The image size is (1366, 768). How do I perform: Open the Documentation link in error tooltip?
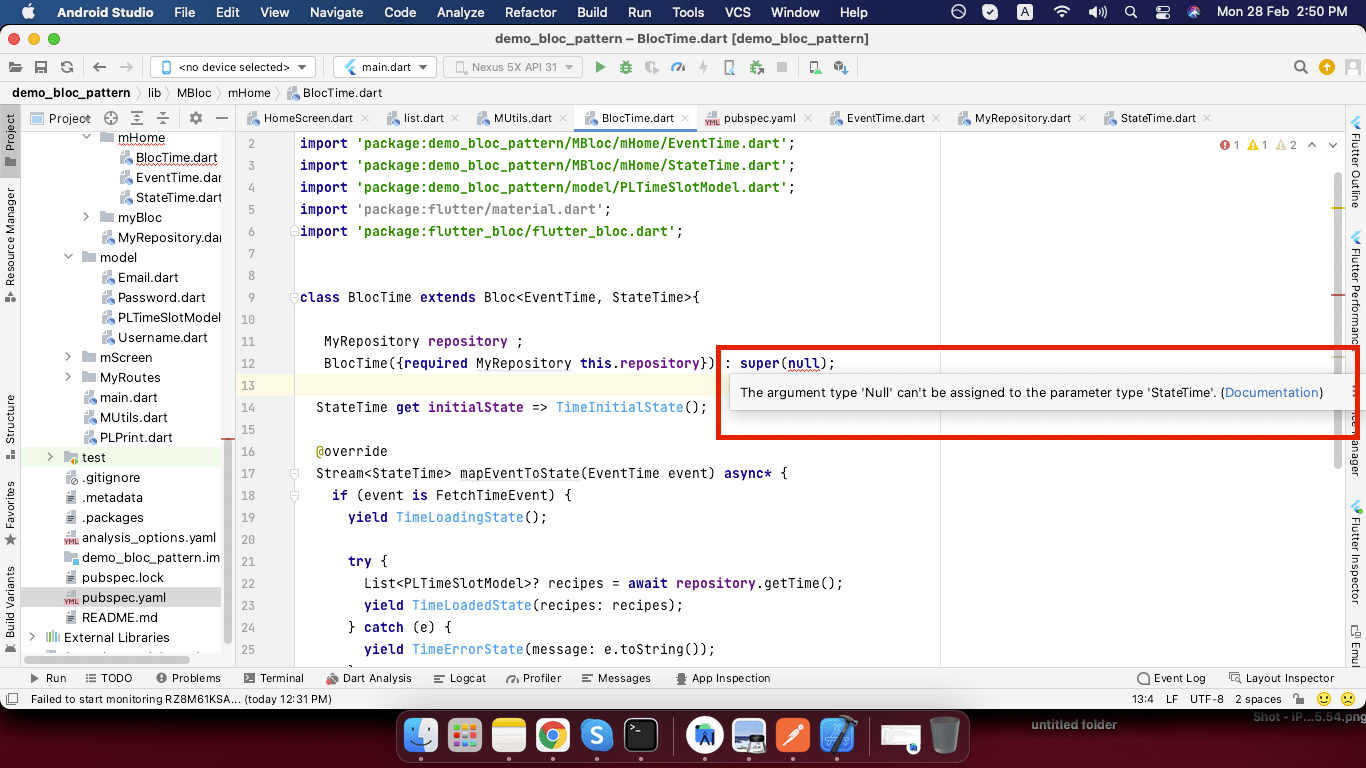pos(1272,393)
